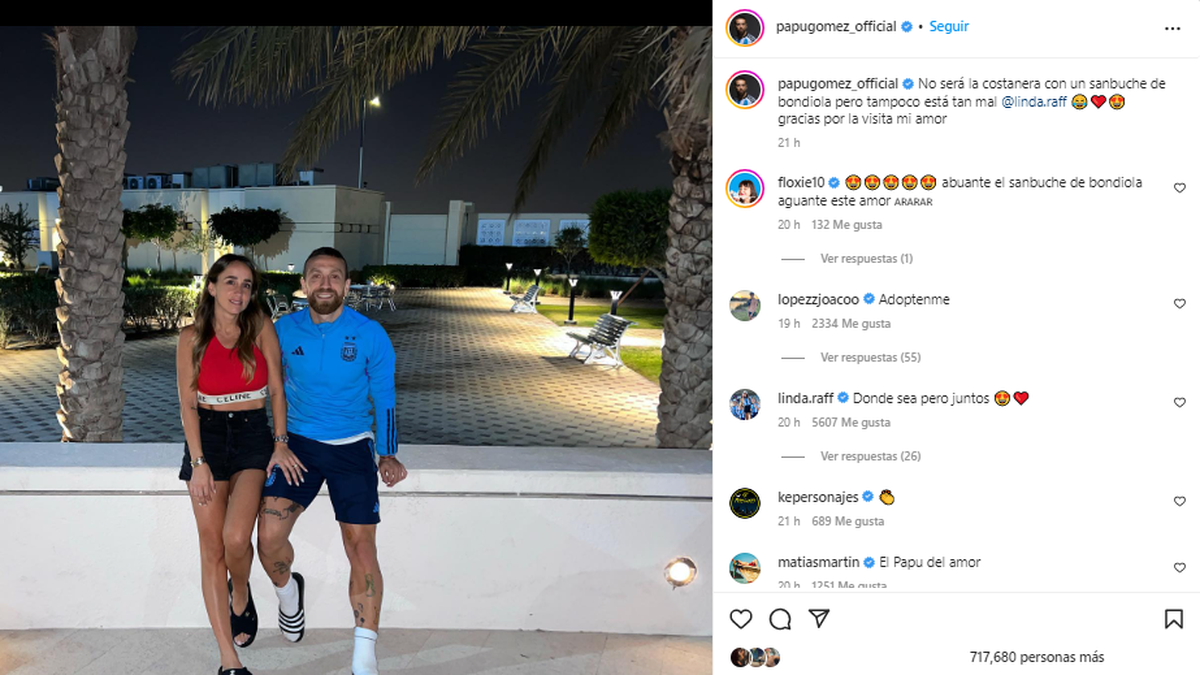The width and height of the screenshot is (1200, 675).
Task: Expand Ver respuestas (26) replies
Action: (870, 456)
